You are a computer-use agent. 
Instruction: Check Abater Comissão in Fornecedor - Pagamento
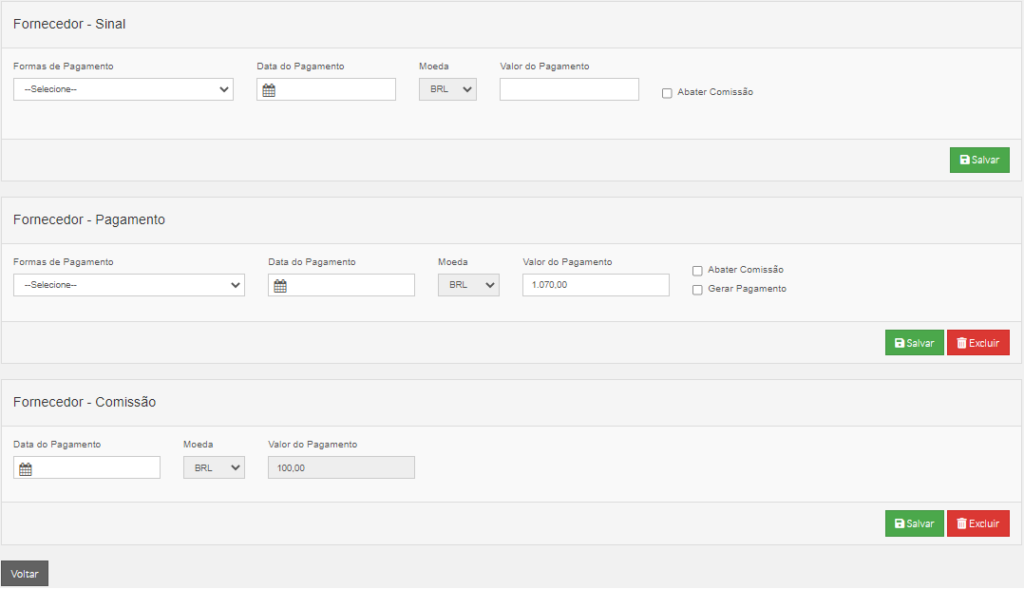click(697, 271)
